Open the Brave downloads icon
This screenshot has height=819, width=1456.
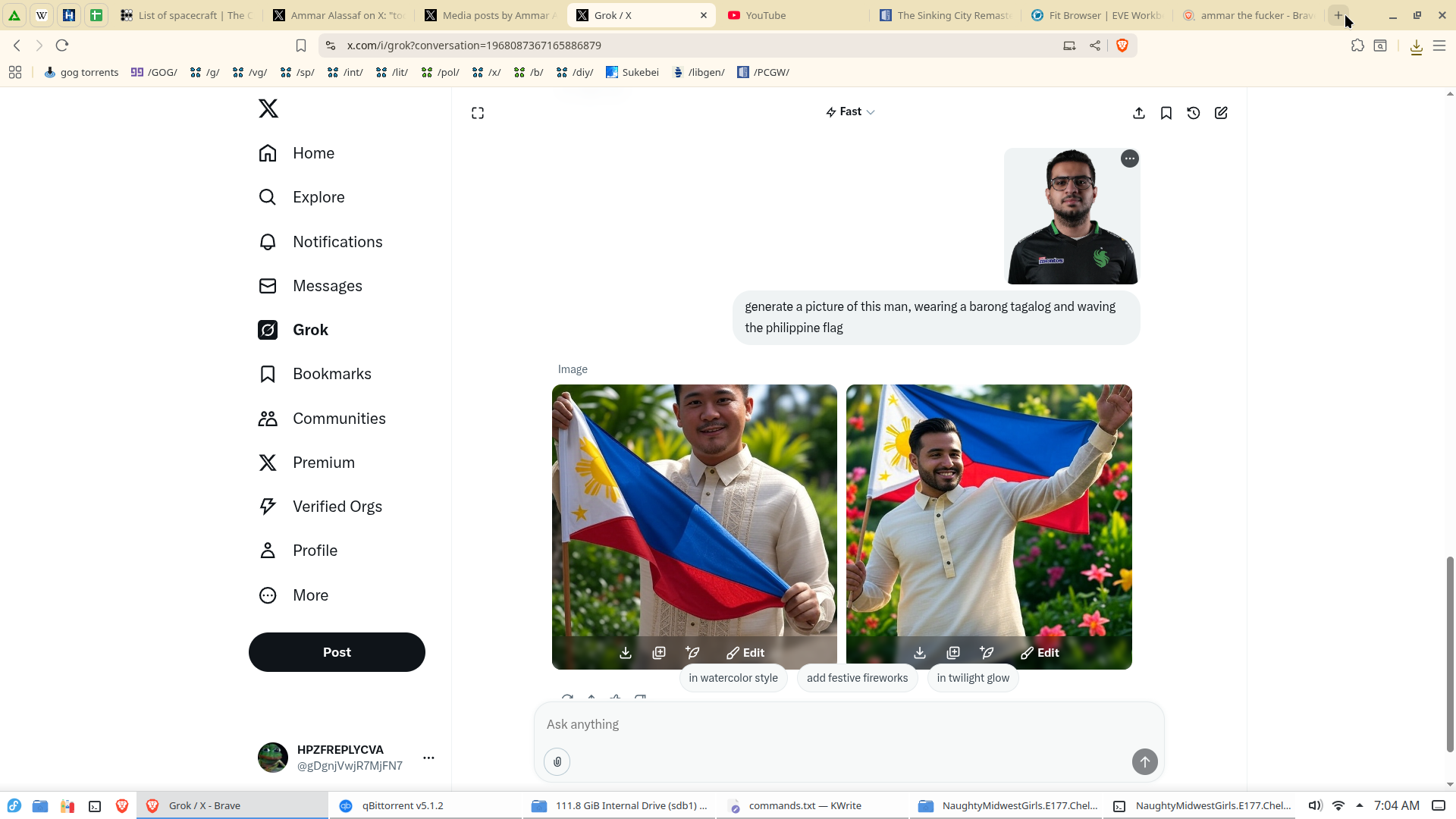1416,47
